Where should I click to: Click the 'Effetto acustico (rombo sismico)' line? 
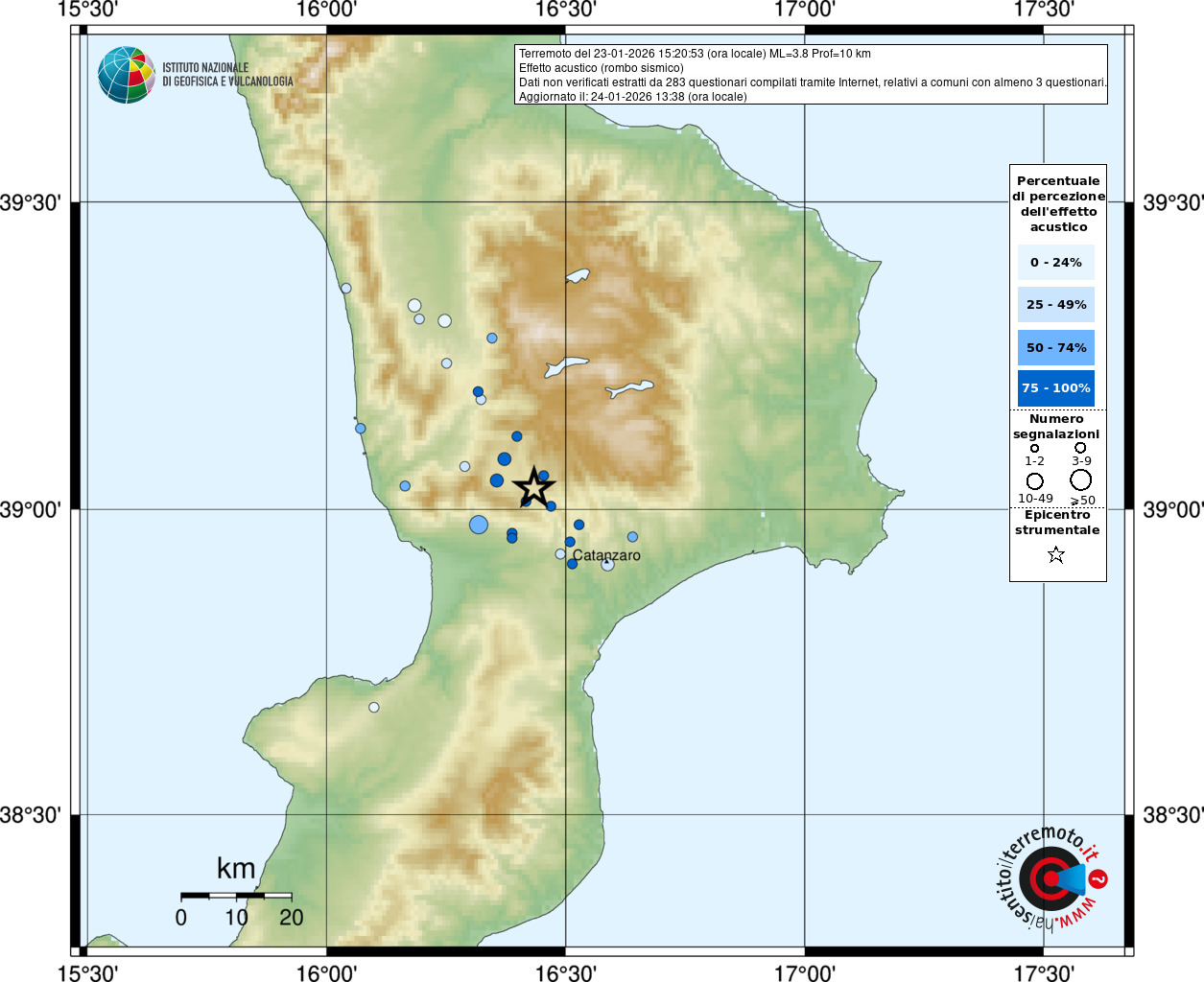coord(602,68)
